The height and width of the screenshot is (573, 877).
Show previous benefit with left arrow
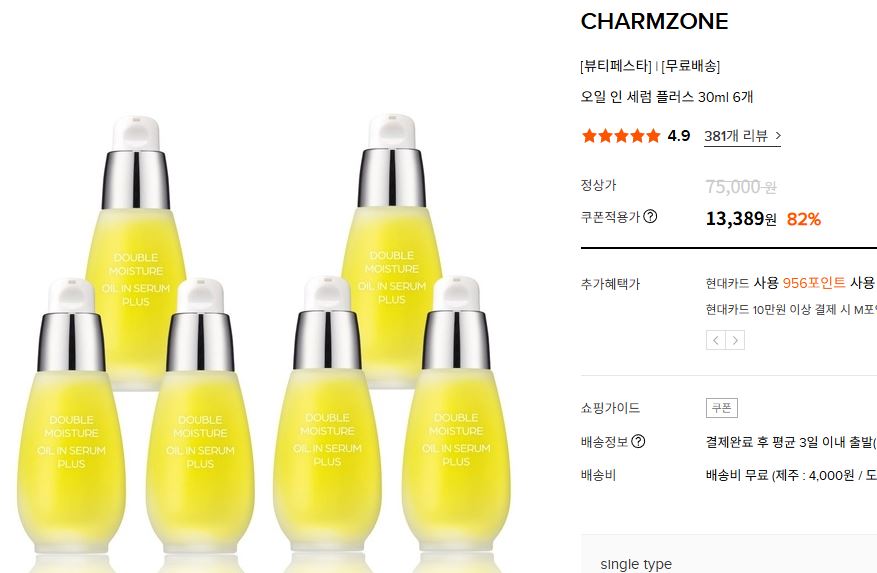tap(716, 340)
